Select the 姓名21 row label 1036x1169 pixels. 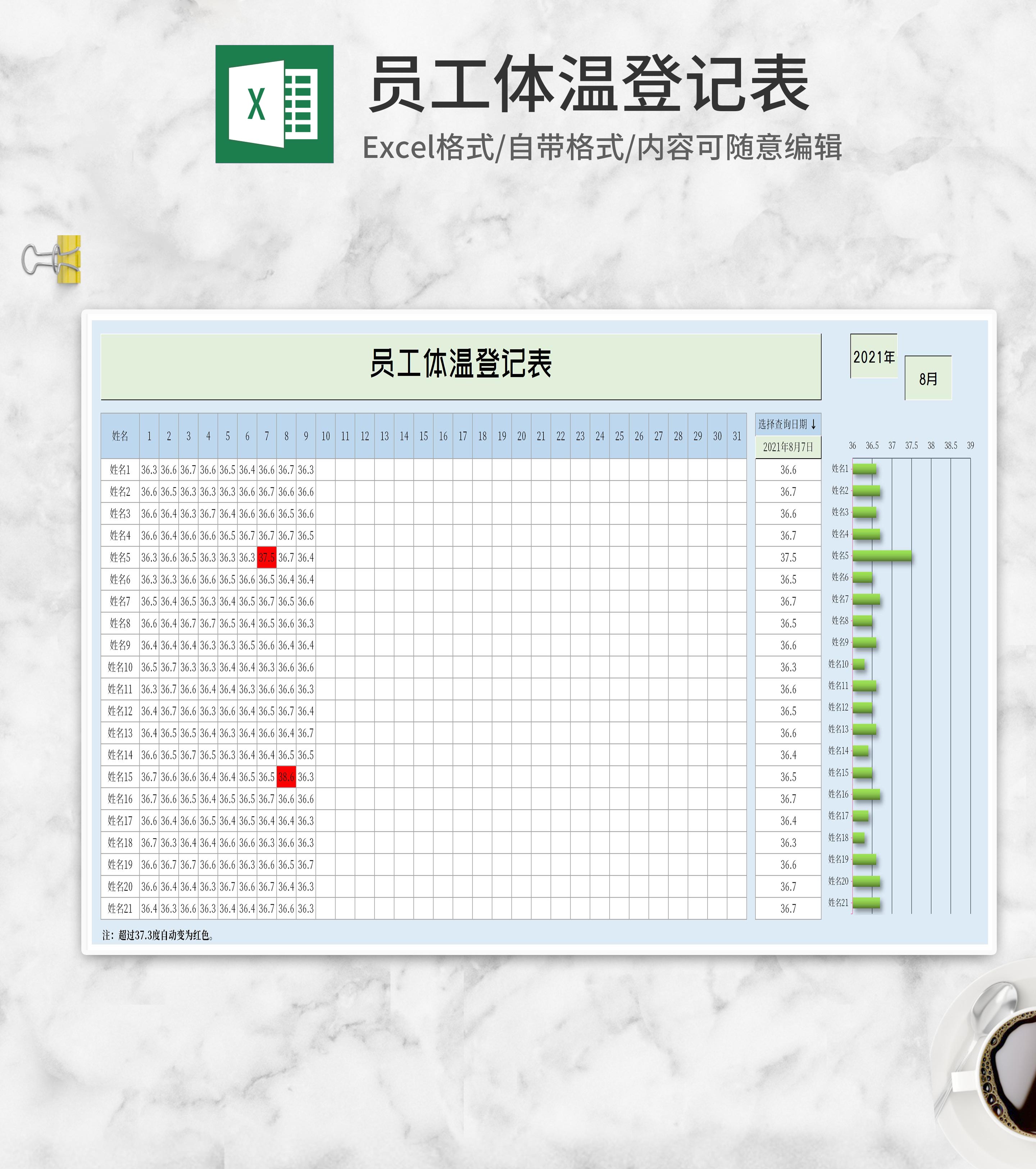point(120,909)
